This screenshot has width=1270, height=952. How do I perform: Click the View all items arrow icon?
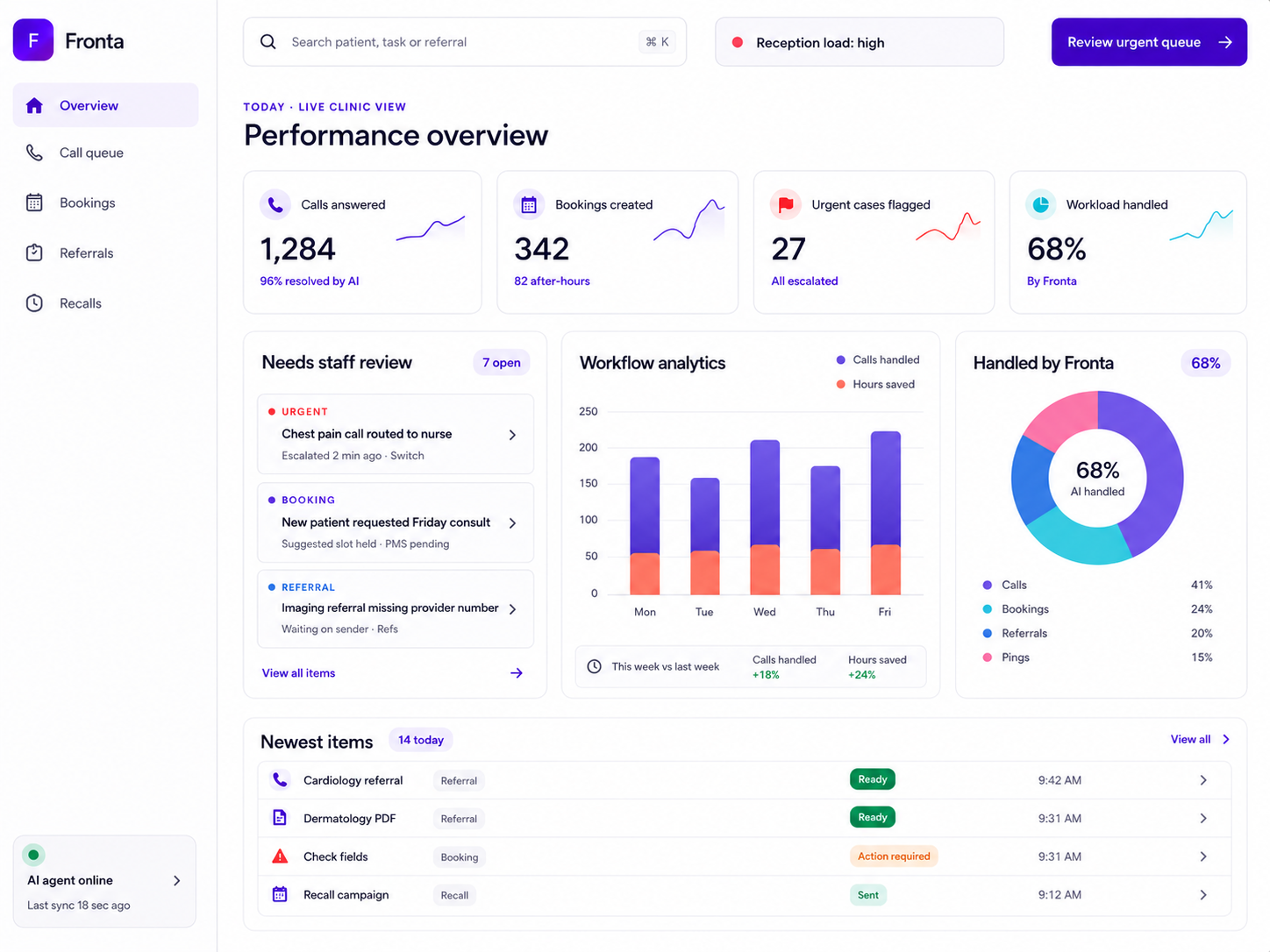(x=517, y=673)
